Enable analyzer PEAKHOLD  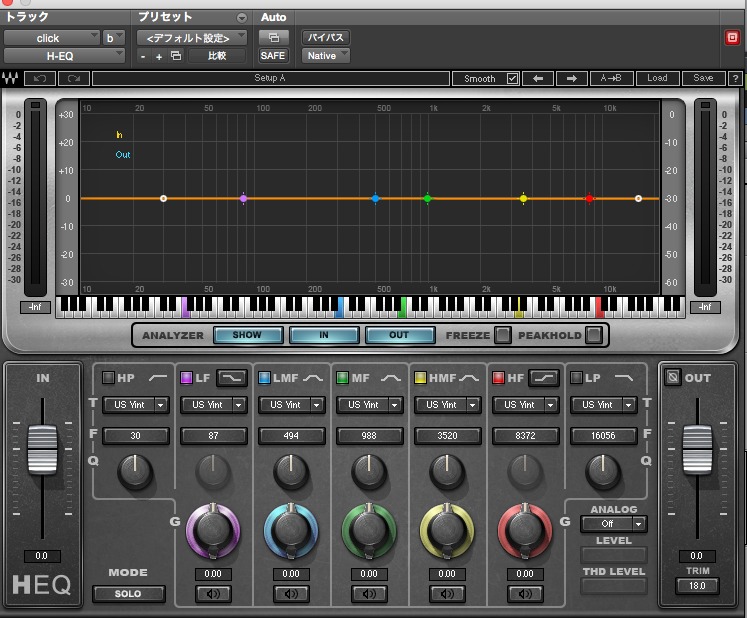click(x=594, y=335)
